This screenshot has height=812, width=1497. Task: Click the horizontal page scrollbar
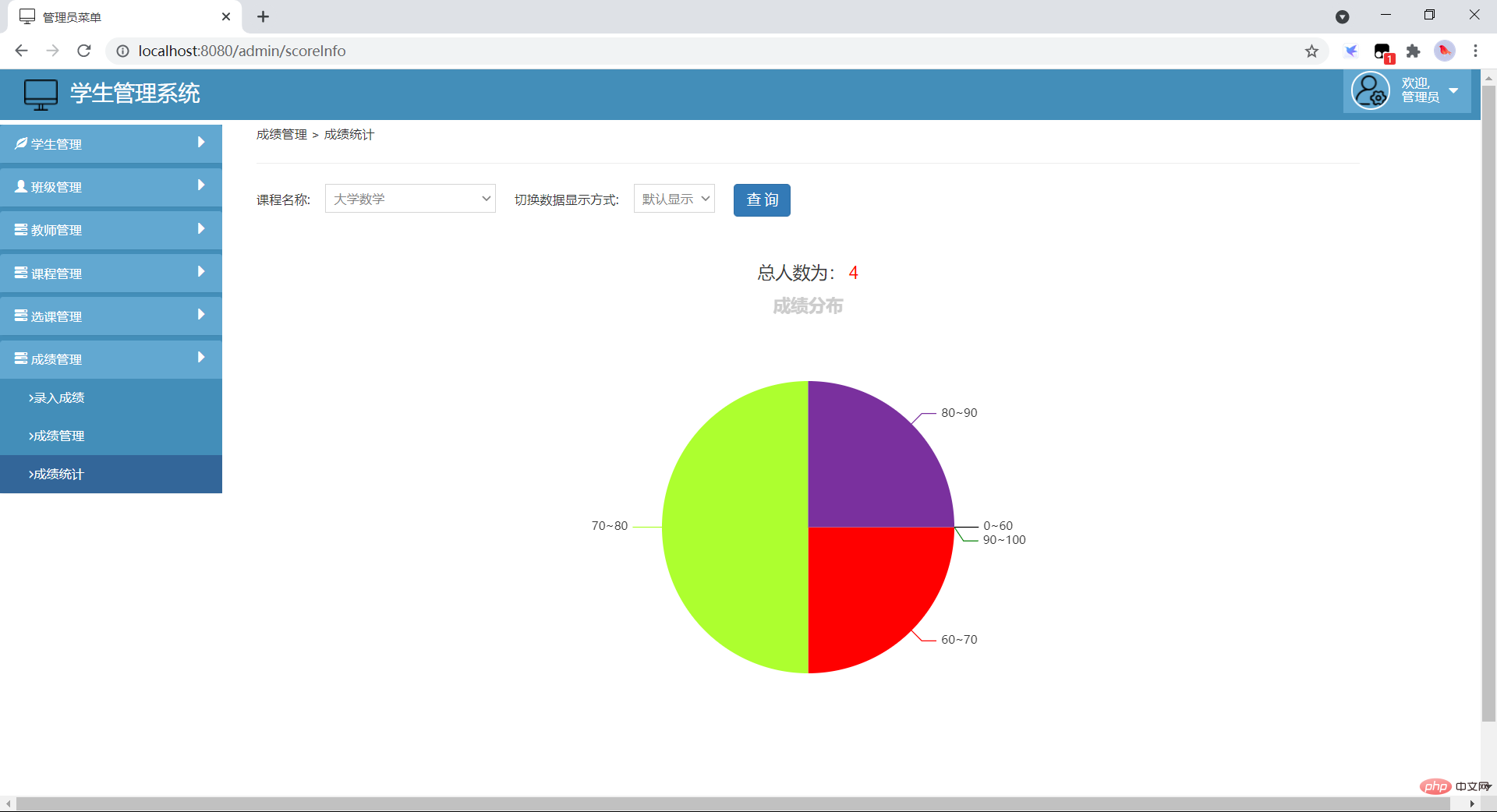click(x=733, y=803)
